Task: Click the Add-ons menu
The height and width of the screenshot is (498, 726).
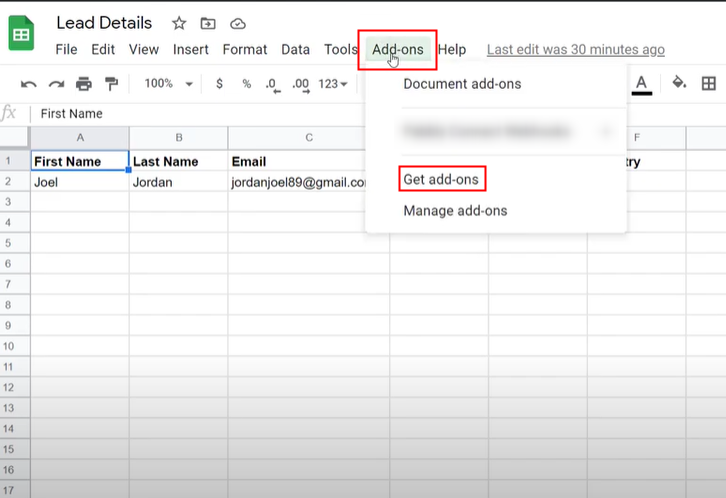Action: tap(398, 50)
